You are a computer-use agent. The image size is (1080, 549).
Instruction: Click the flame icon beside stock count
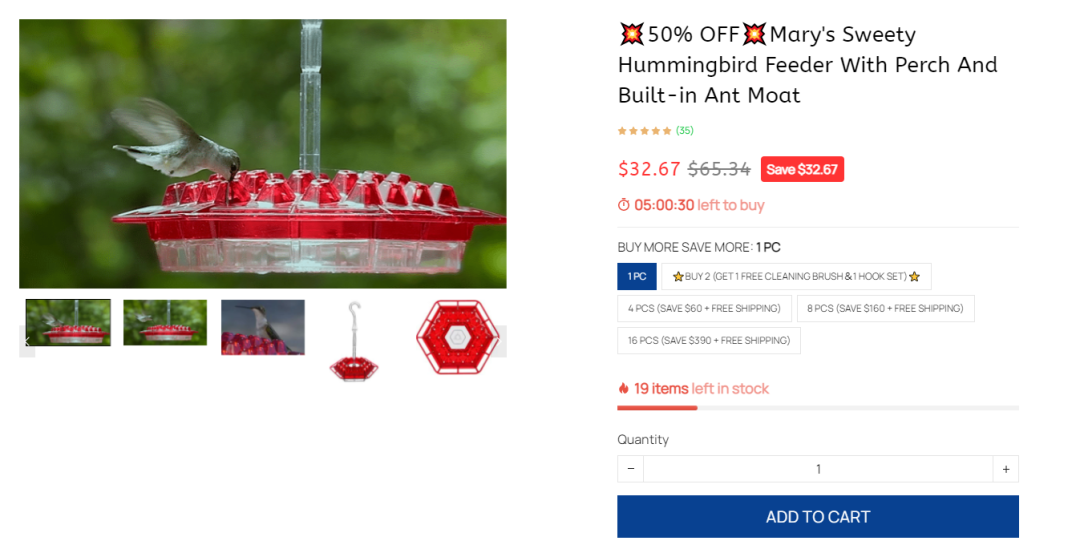pos(624,389)
